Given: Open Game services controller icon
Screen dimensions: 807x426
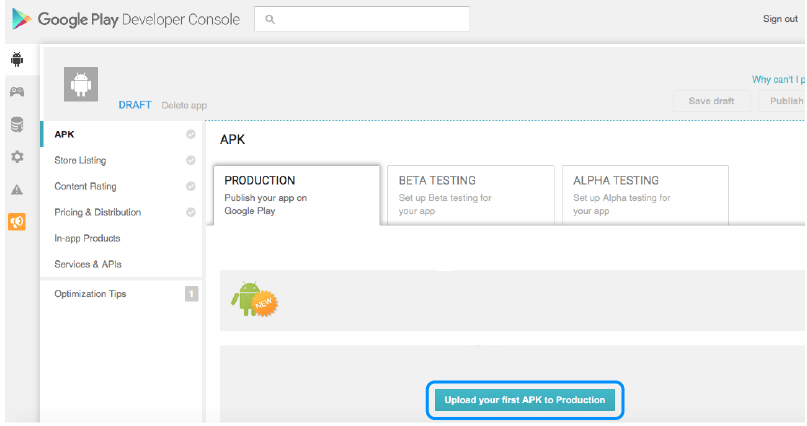Looking at the screenshot, I should 17,92.
